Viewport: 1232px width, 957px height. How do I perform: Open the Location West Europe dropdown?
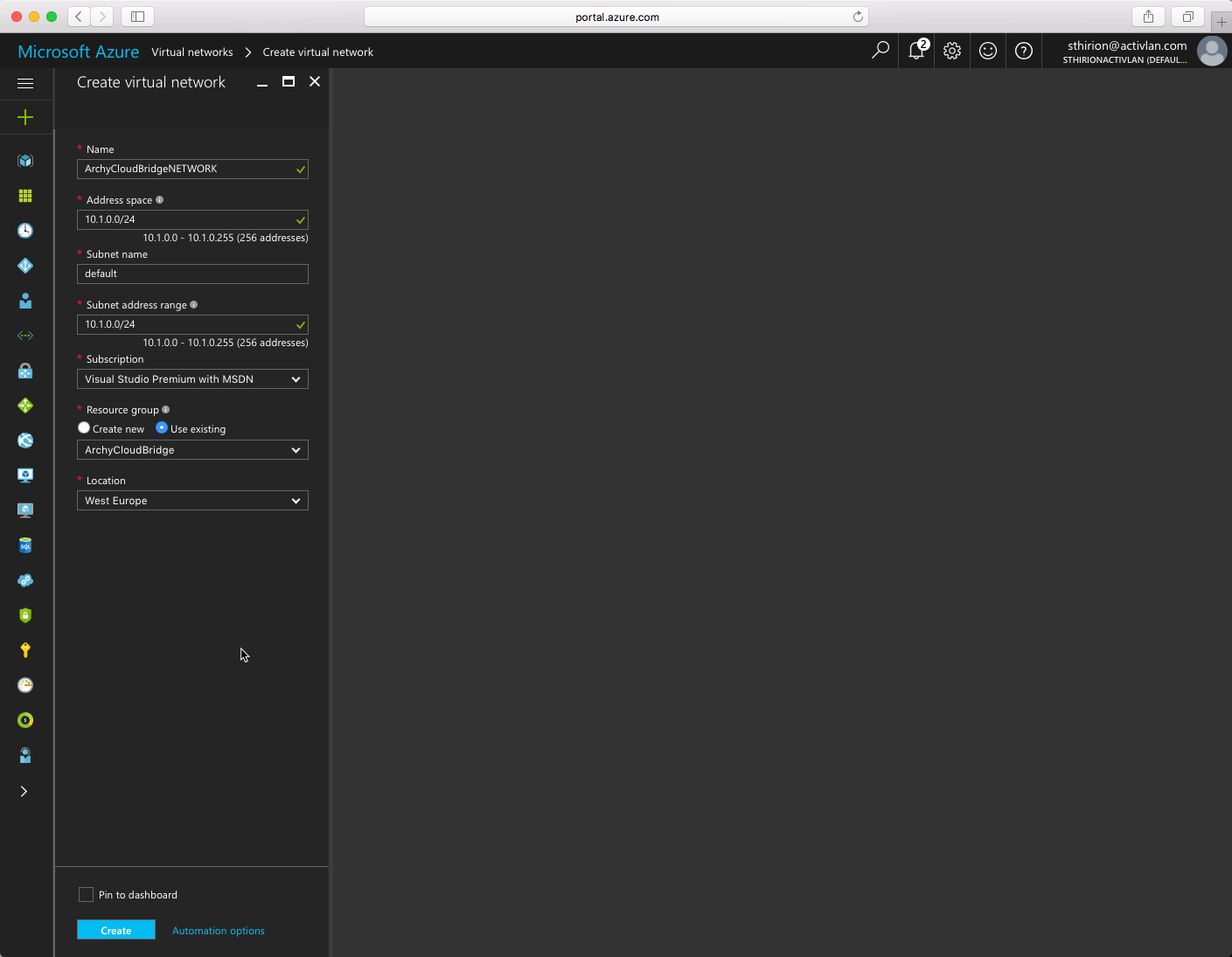tap(192, 501)
